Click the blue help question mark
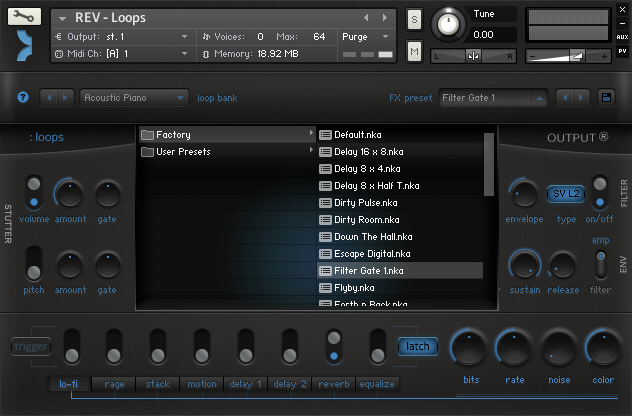The width and height of the screenshot is (632, 416). point(23,97)
